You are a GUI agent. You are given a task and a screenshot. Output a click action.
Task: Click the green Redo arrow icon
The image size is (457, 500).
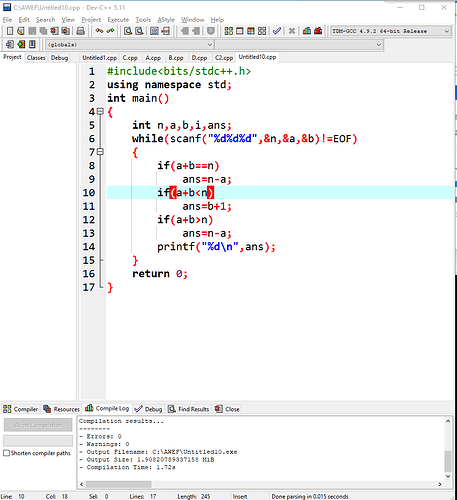110,31
